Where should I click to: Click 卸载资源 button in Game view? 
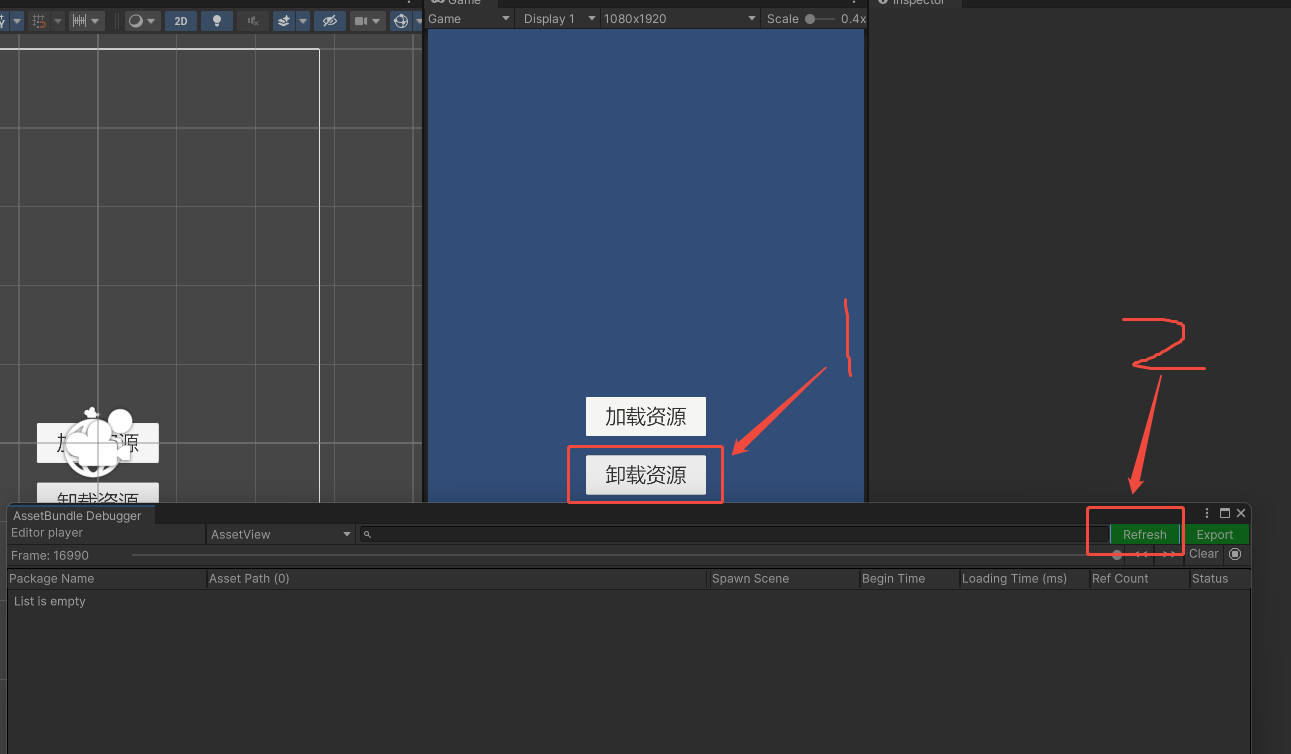click(646, 475)
